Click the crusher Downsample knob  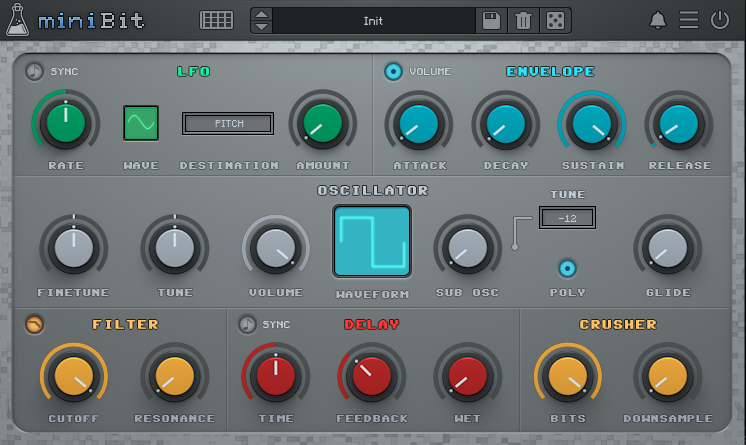pyautogui.click(x=668, y=377)
